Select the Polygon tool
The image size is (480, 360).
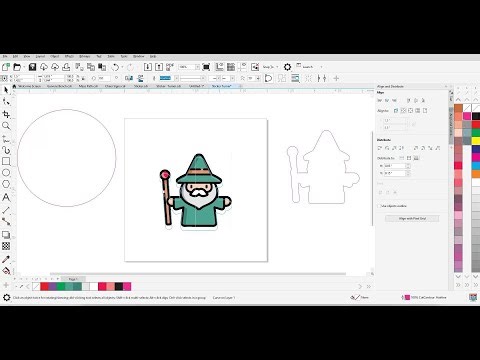pos(6,184)
